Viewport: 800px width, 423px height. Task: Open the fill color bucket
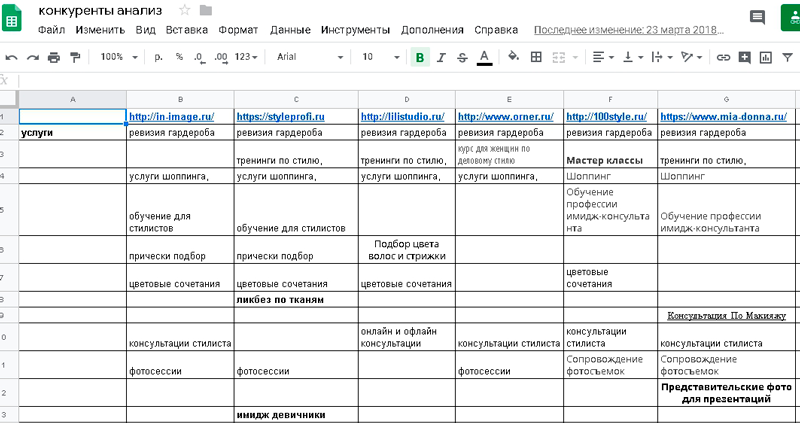pyautogui.click(x=514, y=57)
